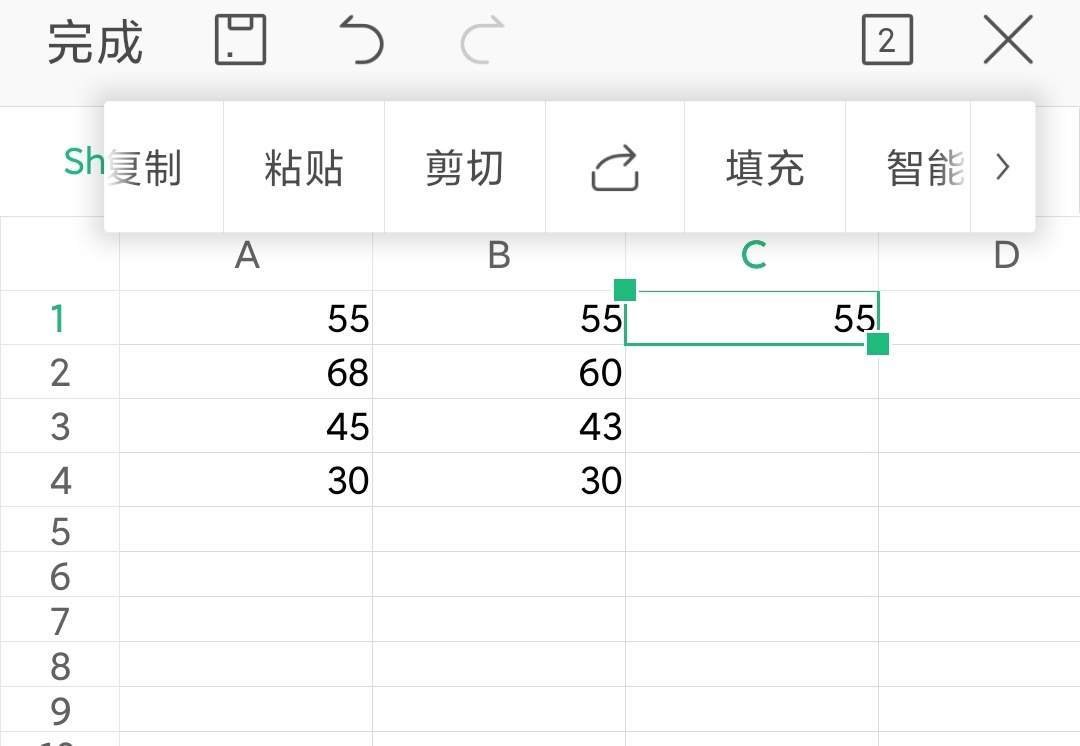1080x746 pixels.
Task: Select row 6 header
Action: (60, 574)
